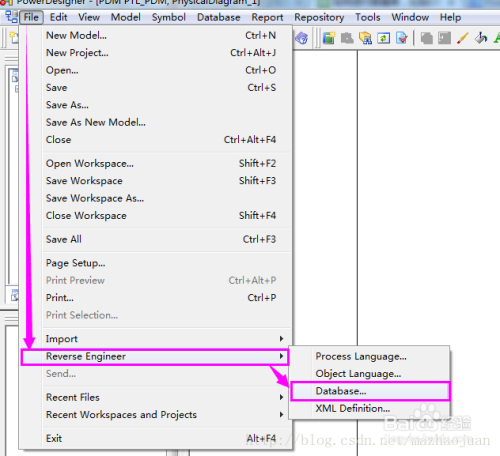Click the green new package toolbar icon
Screen dimensions: 500x456
point(329,38)
